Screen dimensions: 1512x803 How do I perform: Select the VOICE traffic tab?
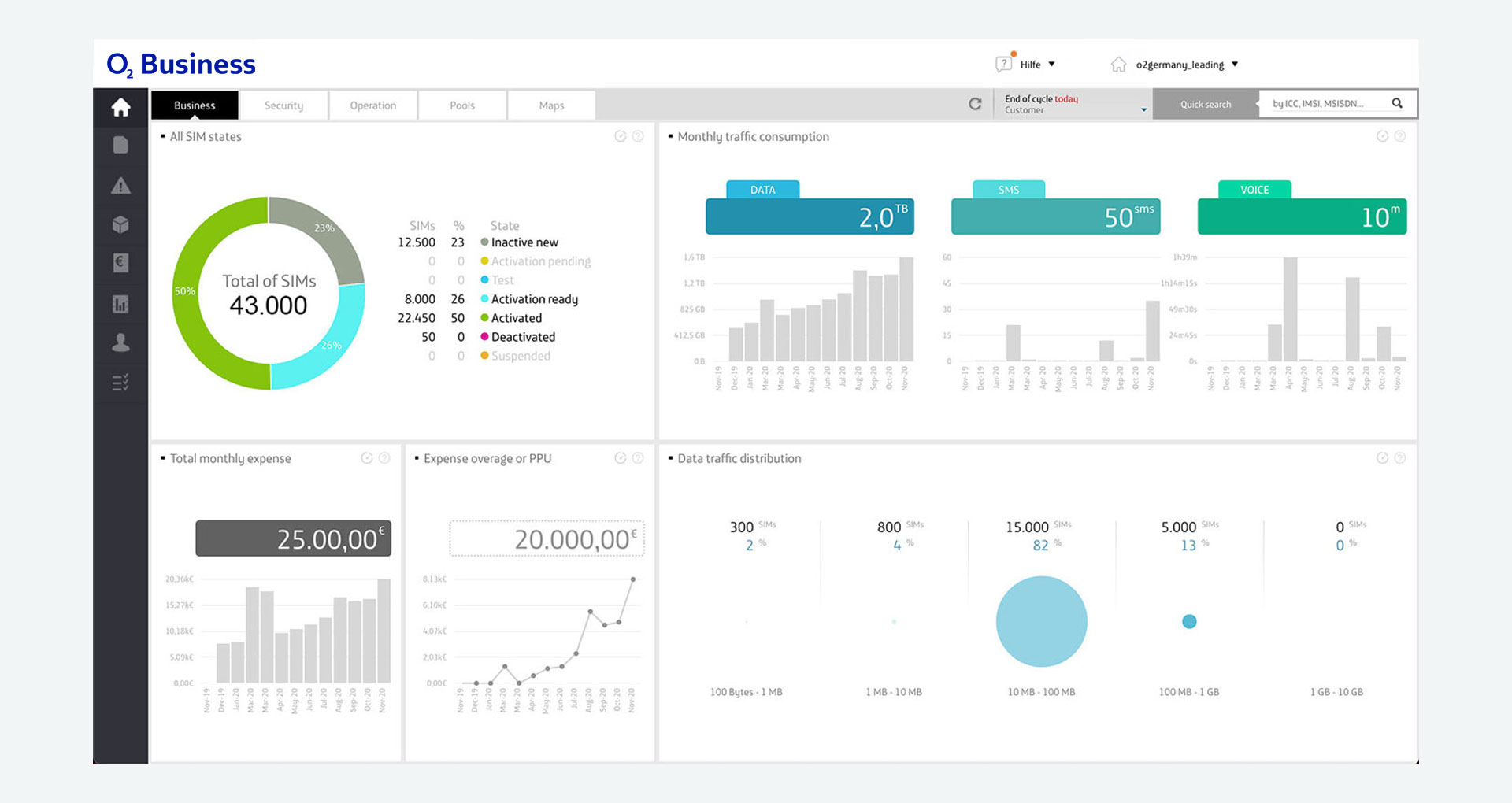(x=1254, y=190)
